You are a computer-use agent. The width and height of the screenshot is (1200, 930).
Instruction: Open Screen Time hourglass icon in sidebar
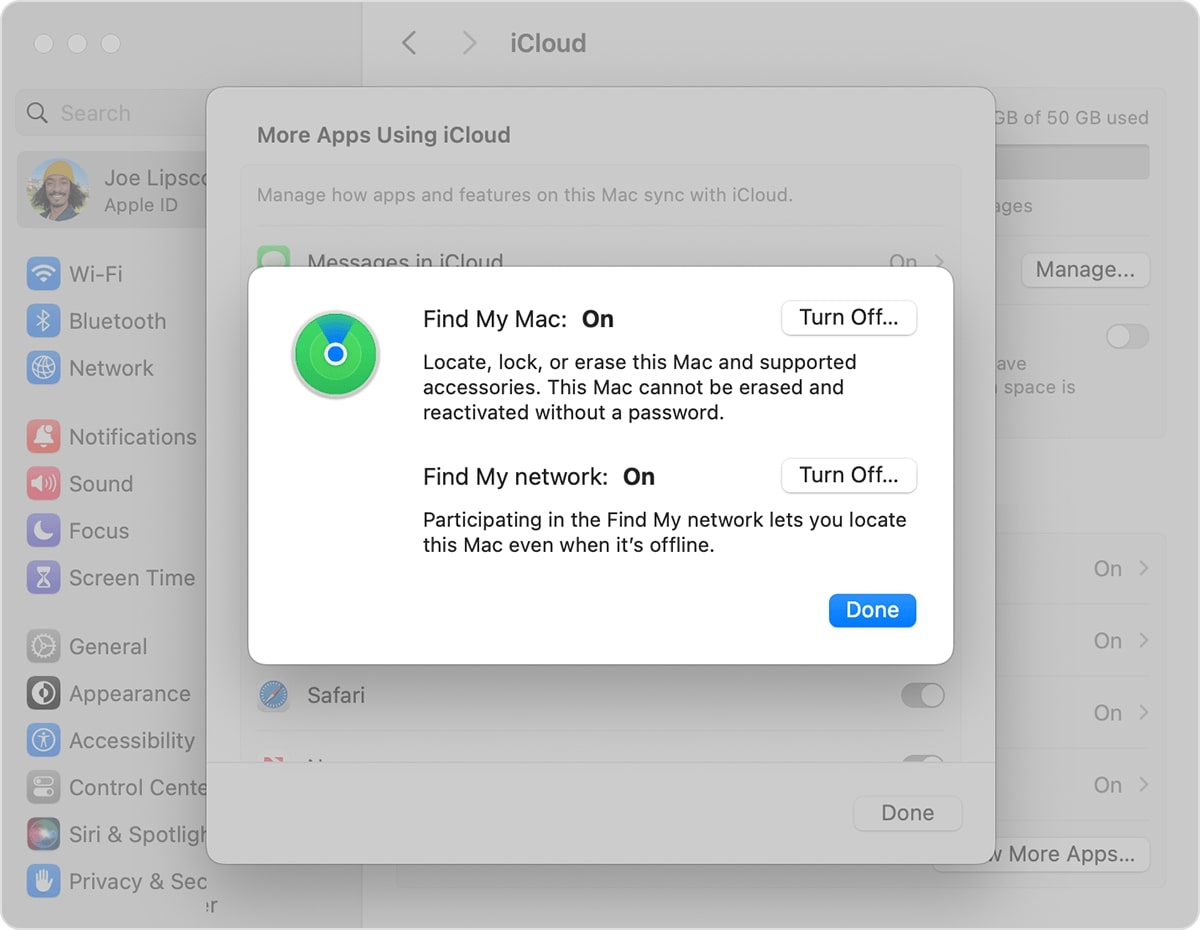coord(43,578)
